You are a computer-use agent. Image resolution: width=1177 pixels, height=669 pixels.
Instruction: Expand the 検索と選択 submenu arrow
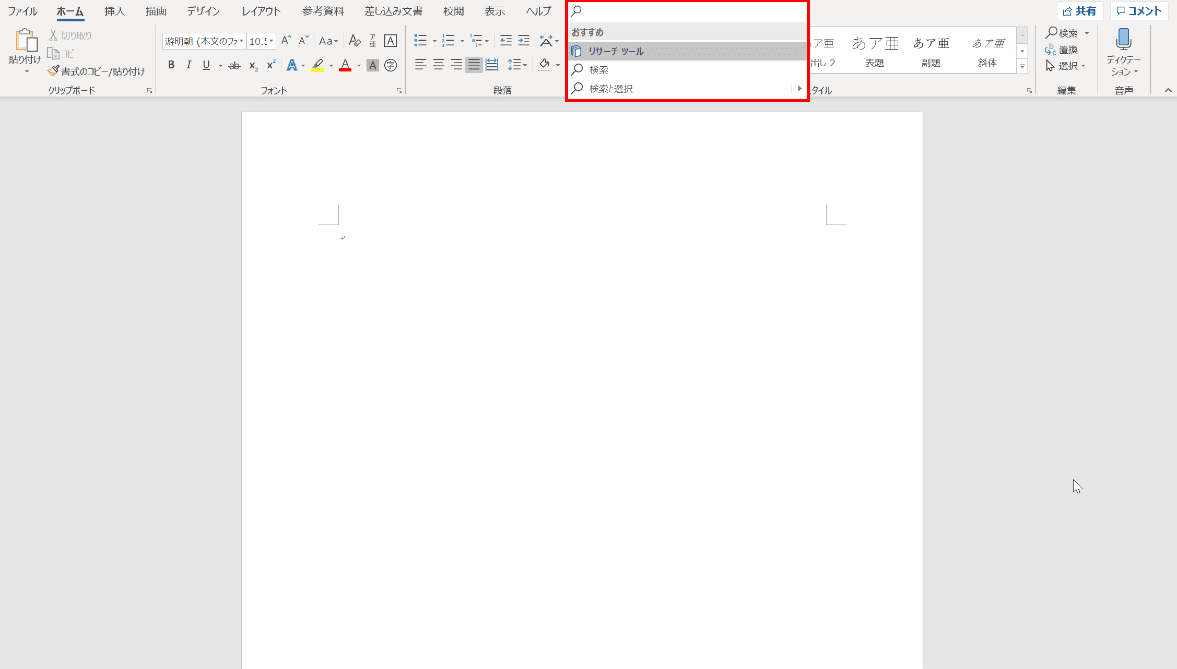tap(799, 89)
